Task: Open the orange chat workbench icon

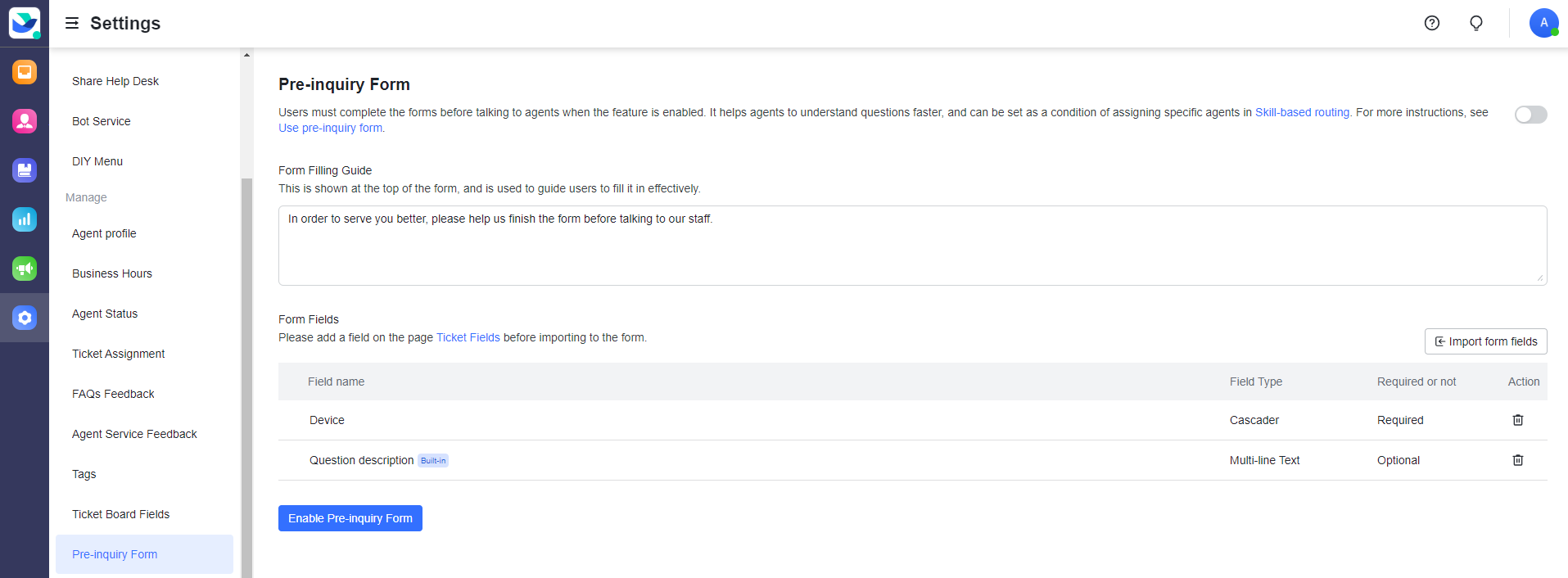Action: point(24,72)
